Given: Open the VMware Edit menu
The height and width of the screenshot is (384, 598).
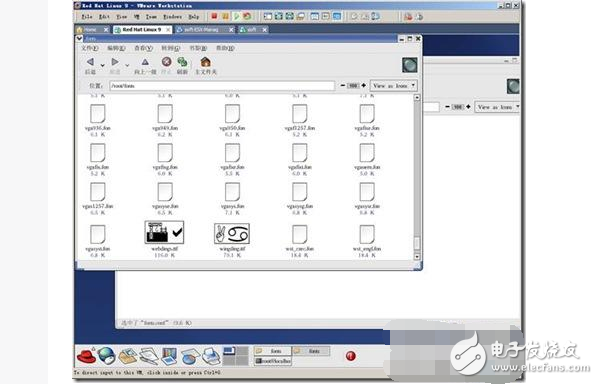Looking at the screenshot, I should [x=104, y=17].
